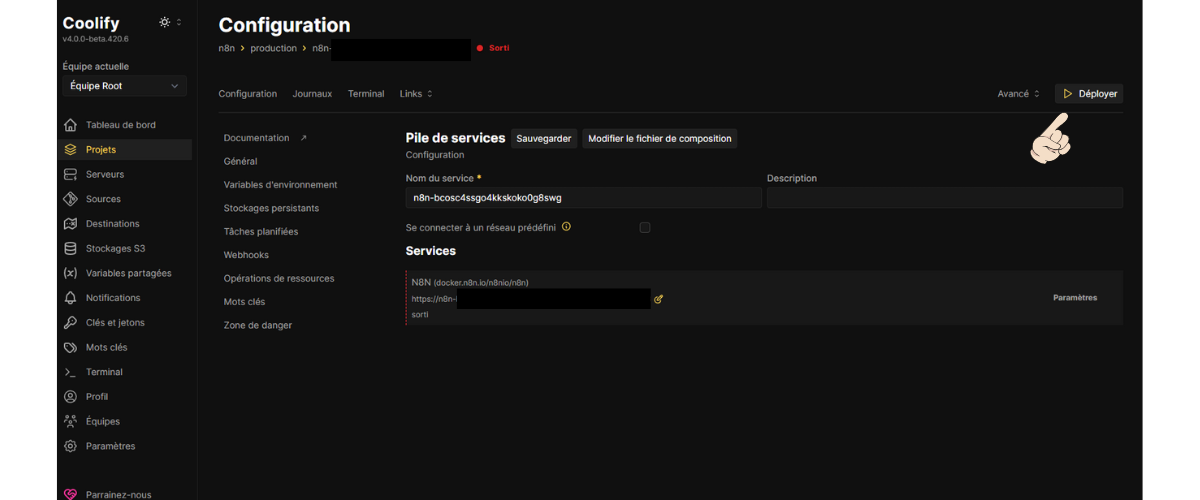This screenshot has width=1200, height=500.
Task: Click the Déployer button
Action: click(1089, 94)
